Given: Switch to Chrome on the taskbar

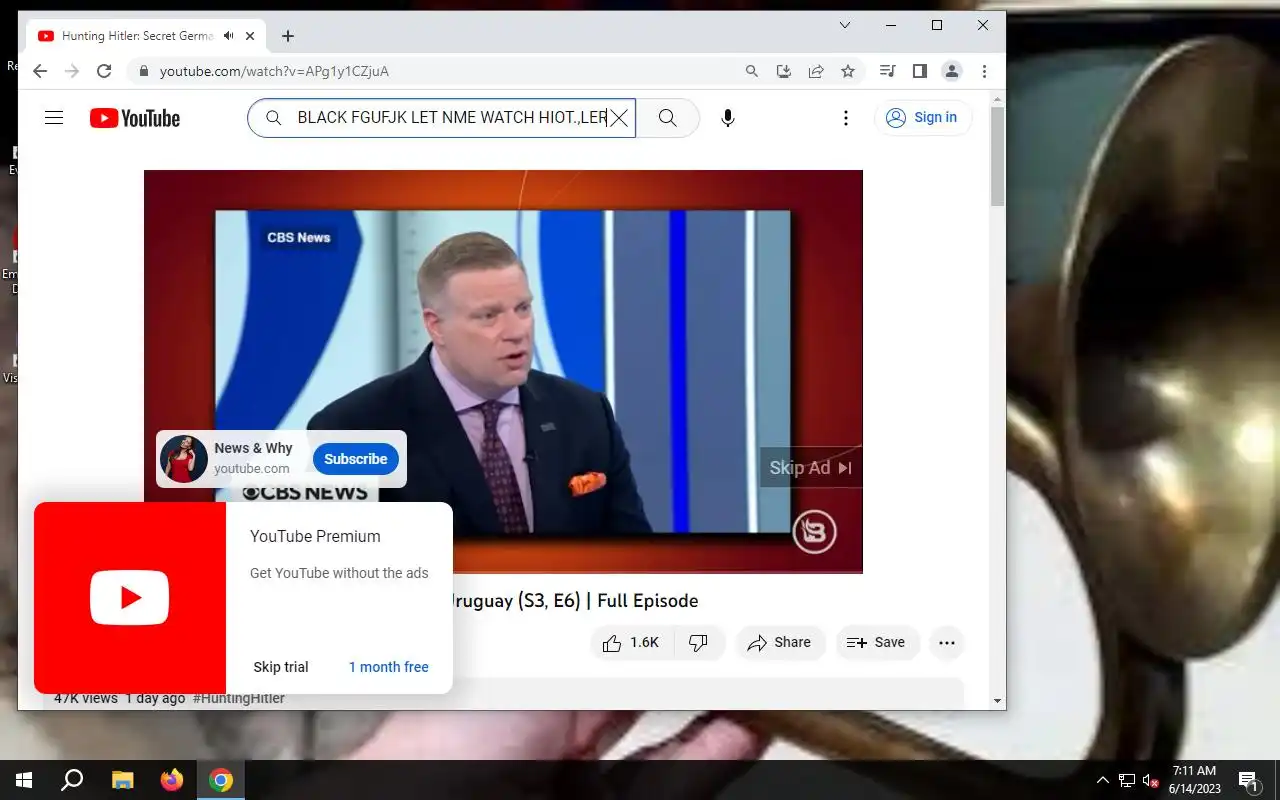Looking at the screenshot, I should [x=221, y=780].
